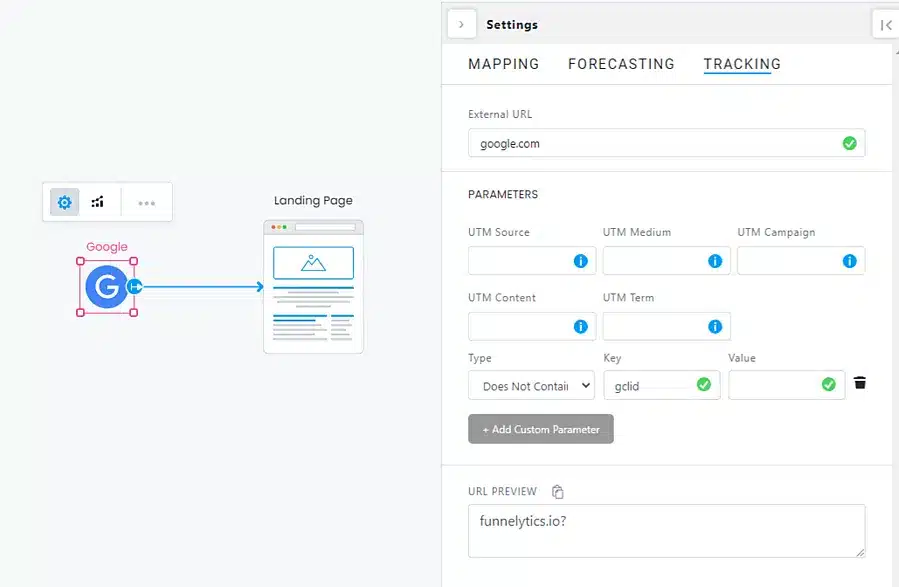This screenshot has height=587, width=899.
Task: Open the Type dropdown showing Does Not Contain
Action: 531,386
